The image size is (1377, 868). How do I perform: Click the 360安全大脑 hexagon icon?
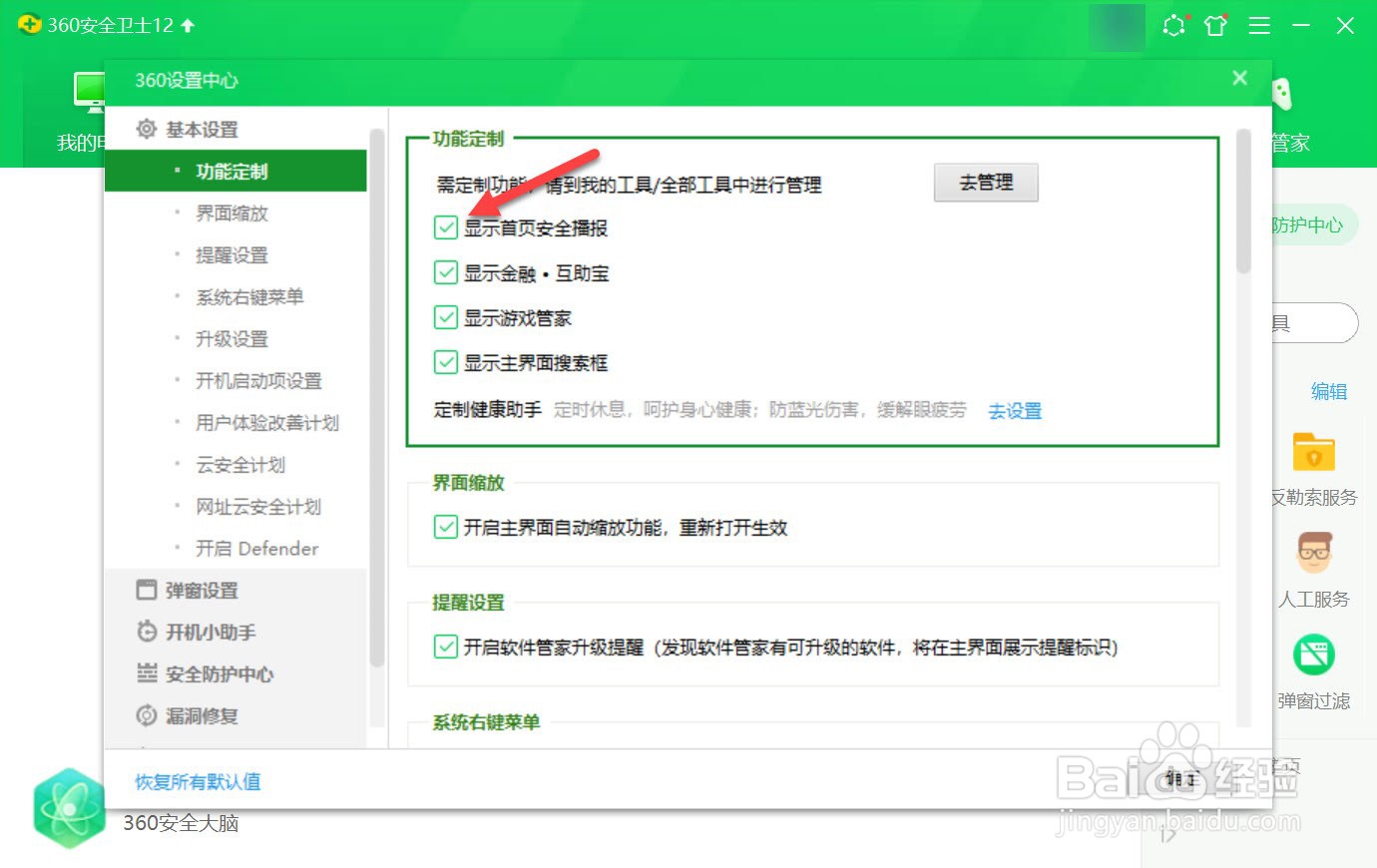(x=68, y=807)
